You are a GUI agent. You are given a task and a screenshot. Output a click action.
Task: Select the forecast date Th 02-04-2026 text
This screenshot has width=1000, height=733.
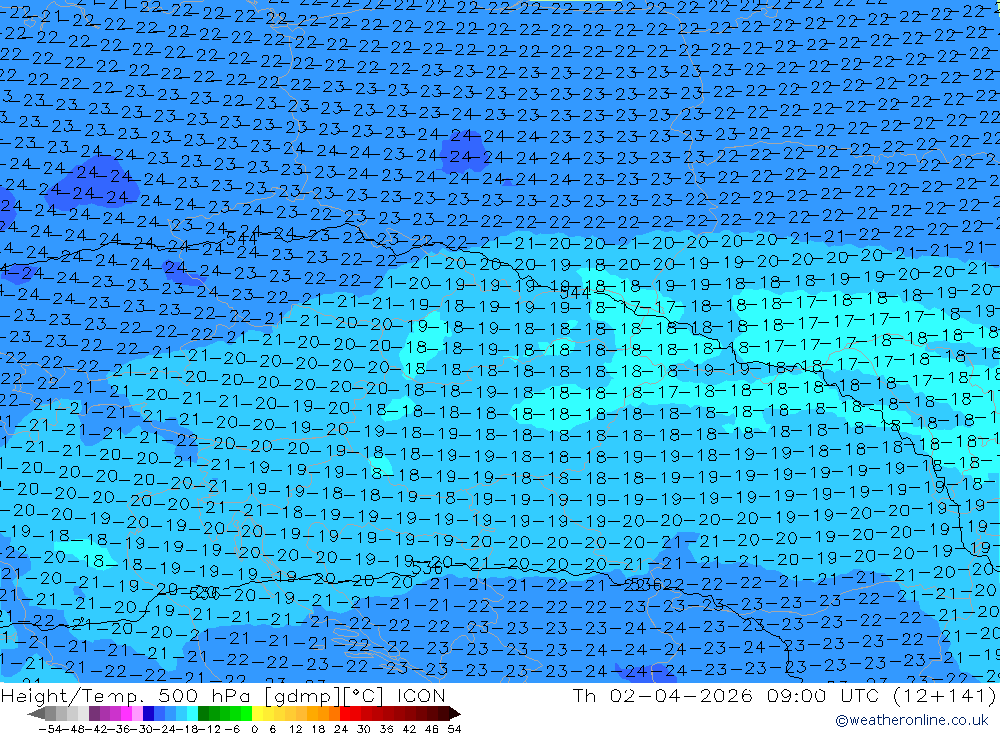coord(662,695)
